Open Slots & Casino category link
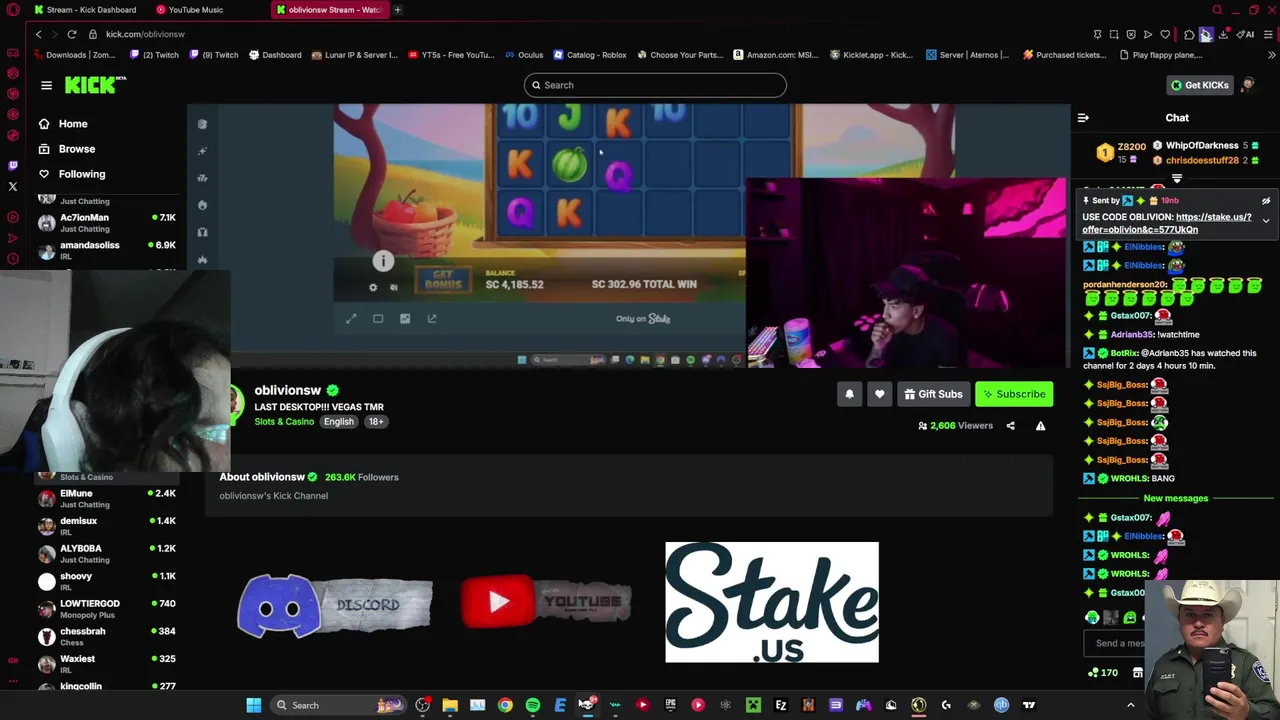 point(284,422)
